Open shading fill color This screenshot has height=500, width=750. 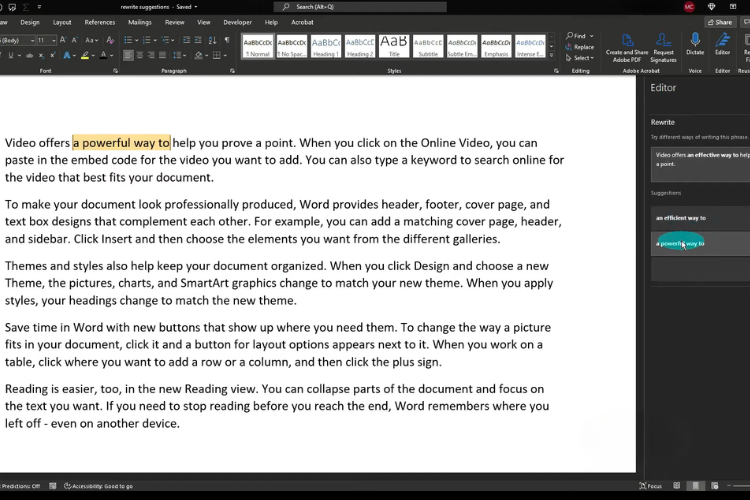[x=199, y=56]
